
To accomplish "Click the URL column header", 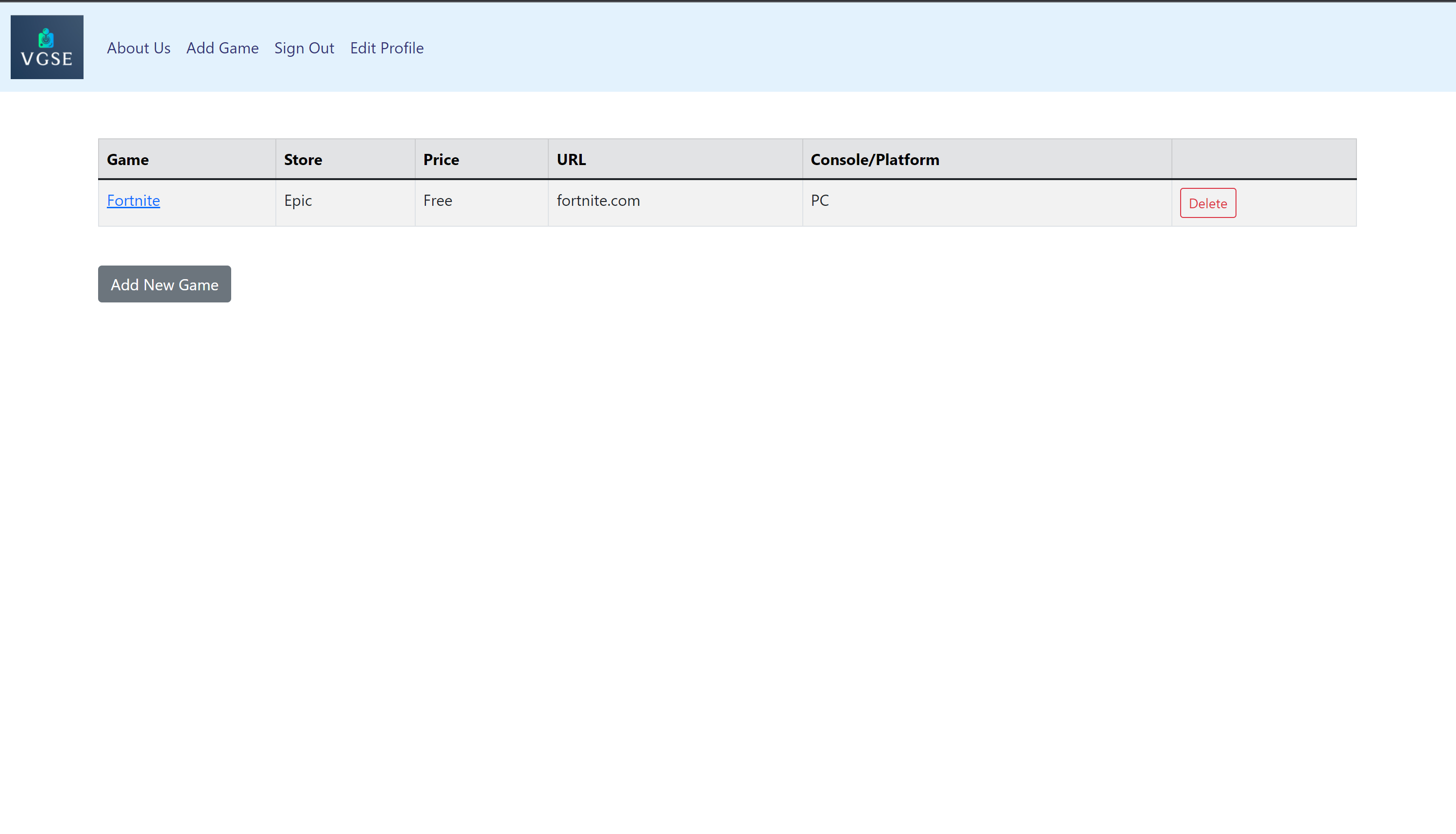I will (676, 159).
